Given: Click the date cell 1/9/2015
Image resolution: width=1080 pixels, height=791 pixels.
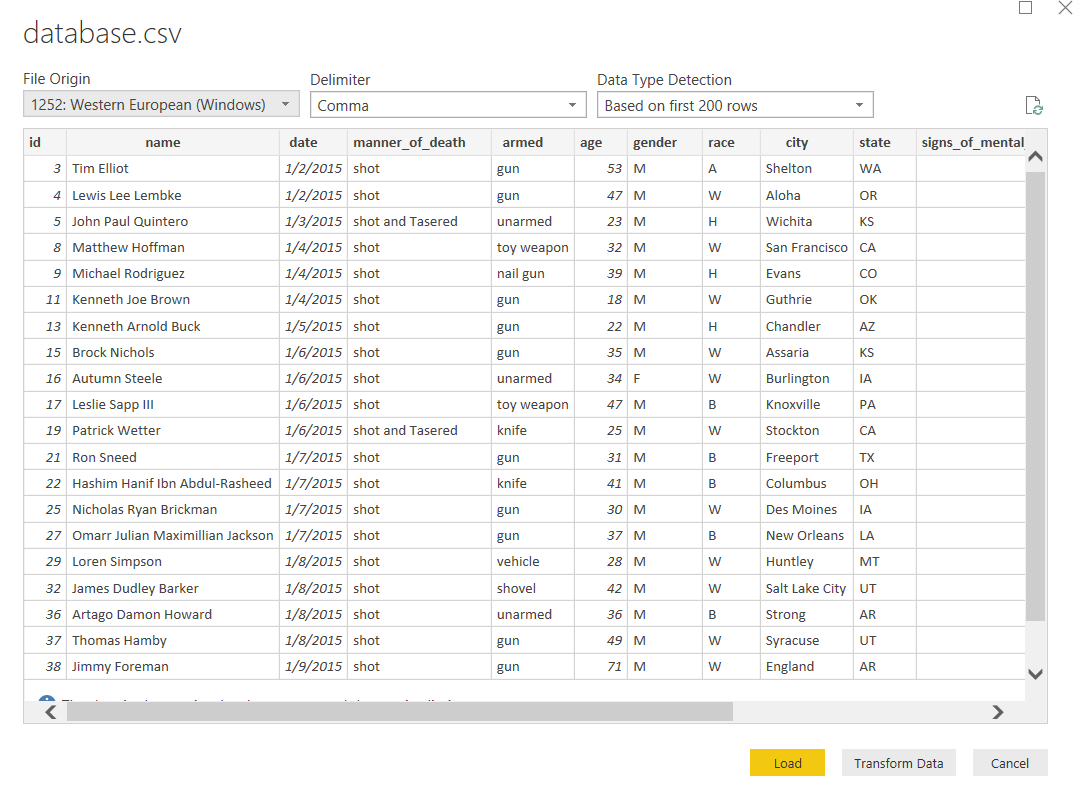Looking at the screenshot, I should point(313,667).
